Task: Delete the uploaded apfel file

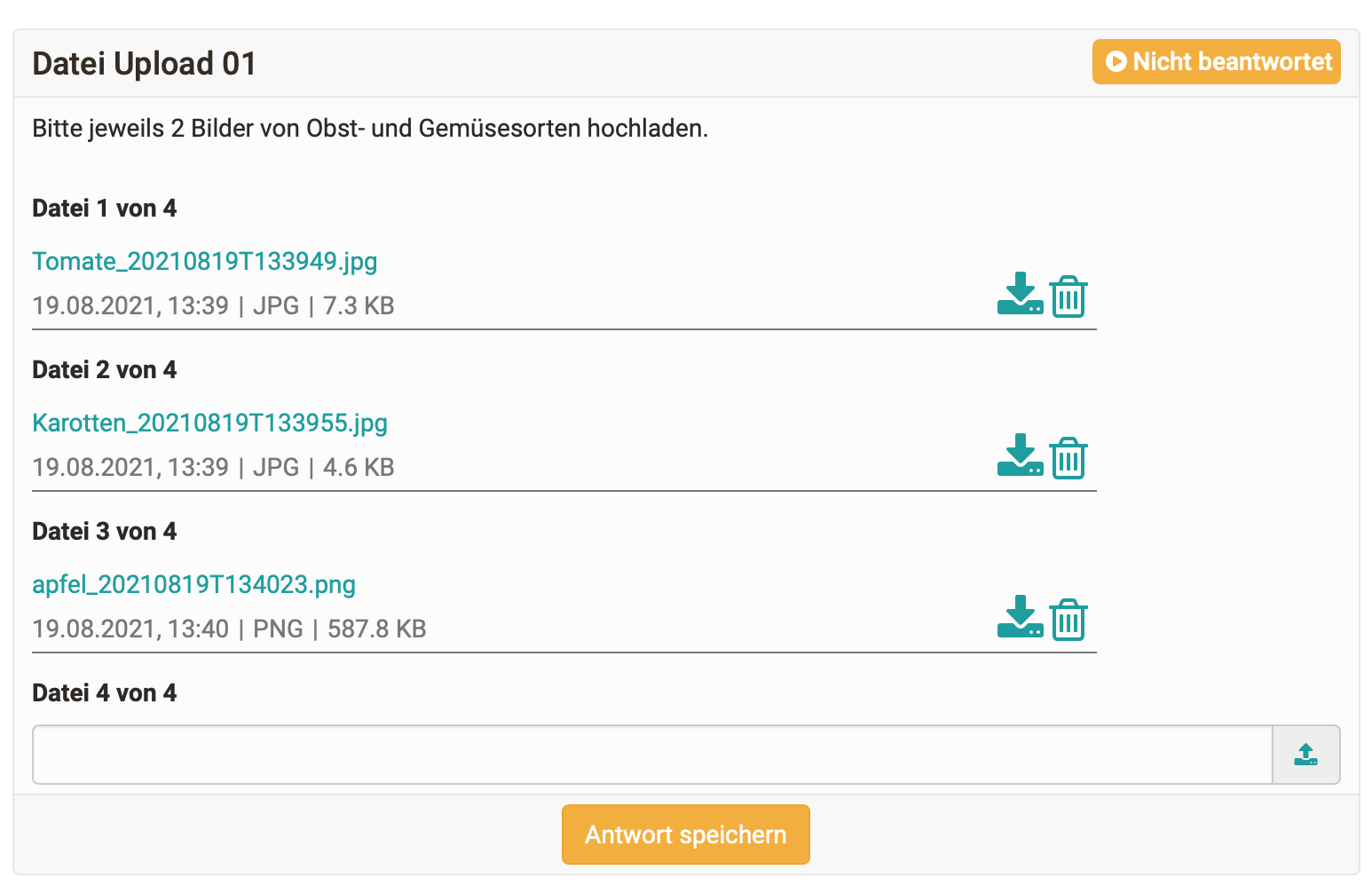Action: pyautogui.click(x=1068, y=620)
